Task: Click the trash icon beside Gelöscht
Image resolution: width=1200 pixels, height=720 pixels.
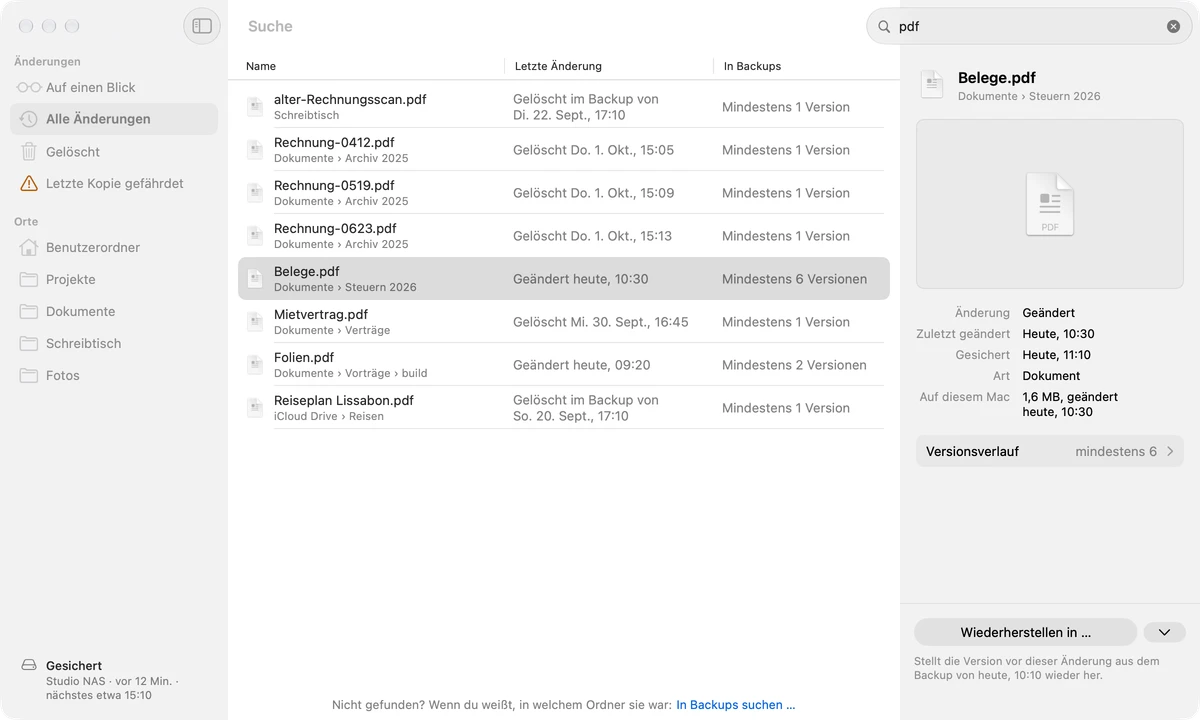Action: pyautogui.click(x=29, y=152)
